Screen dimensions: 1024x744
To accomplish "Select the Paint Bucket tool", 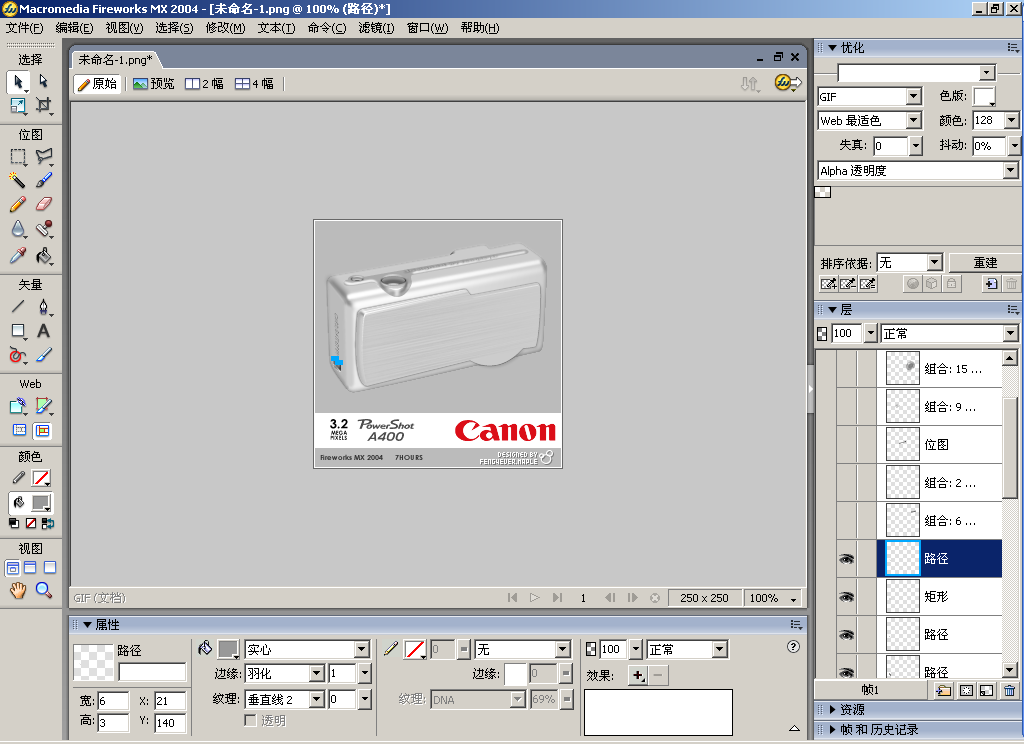I will point(43,255).
